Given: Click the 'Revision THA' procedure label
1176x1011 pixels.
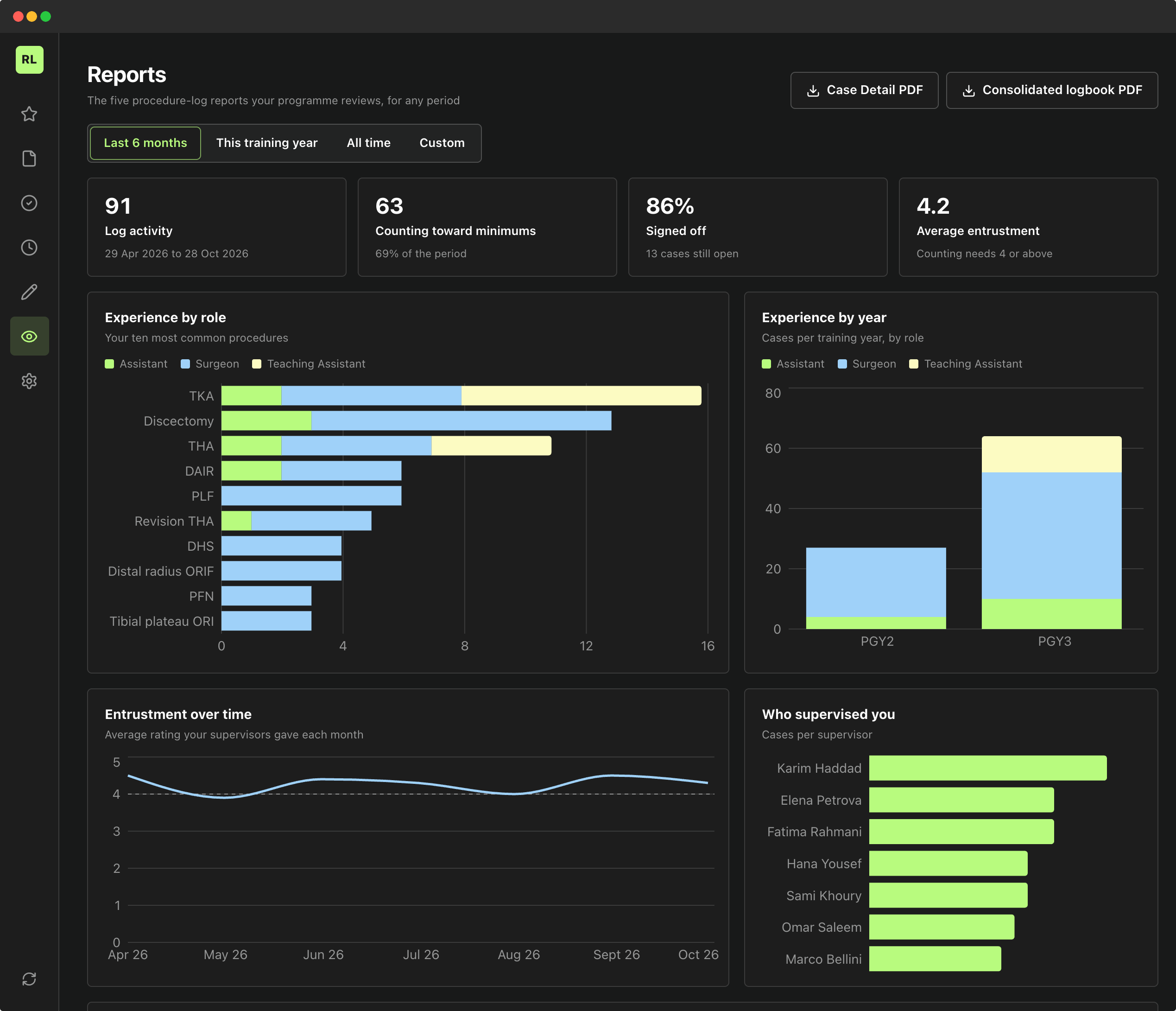Looking at the screenshot, I should (174, 521).
